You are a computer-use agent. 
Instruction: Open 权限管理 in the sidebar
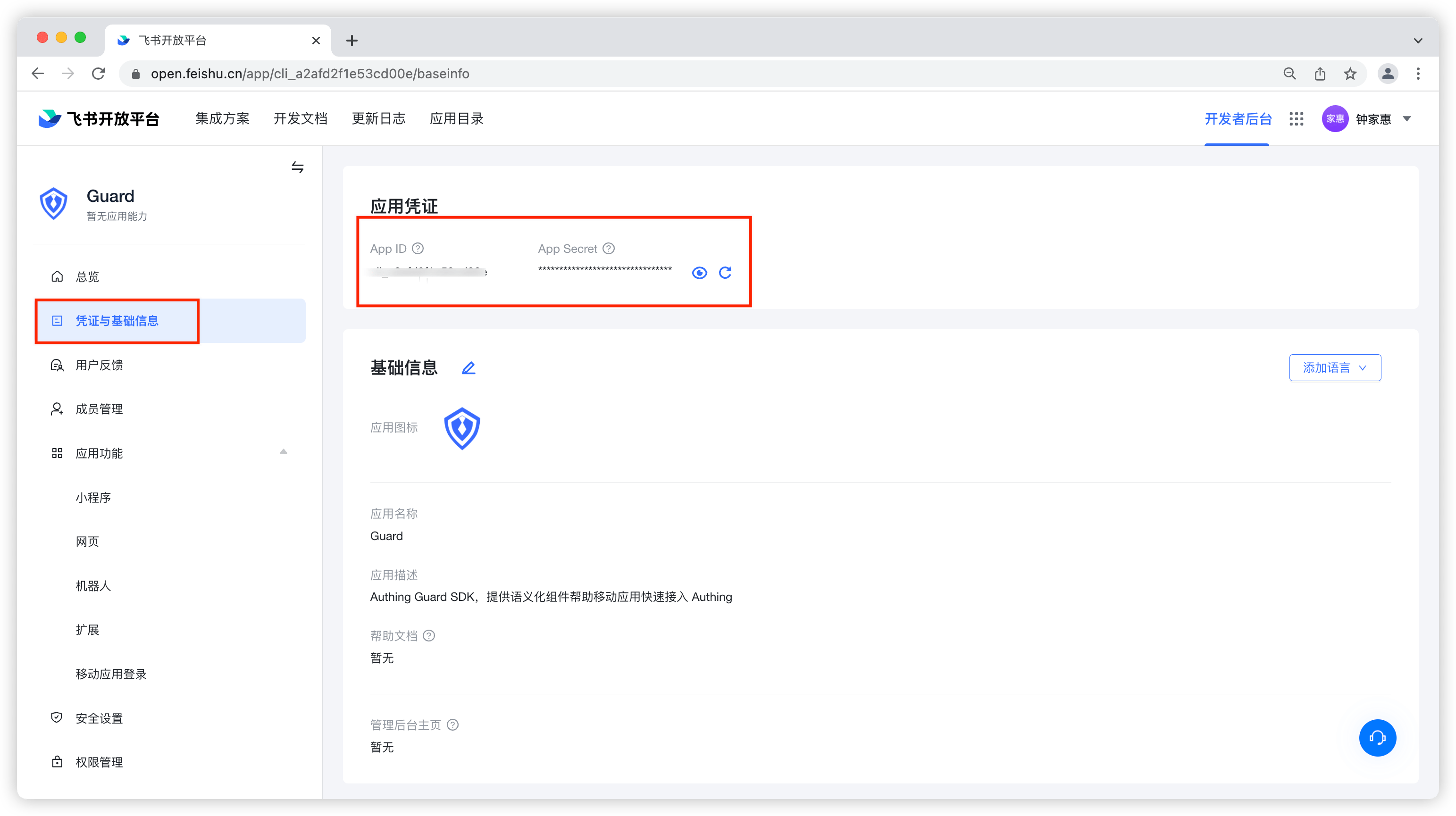click(99, 762)
